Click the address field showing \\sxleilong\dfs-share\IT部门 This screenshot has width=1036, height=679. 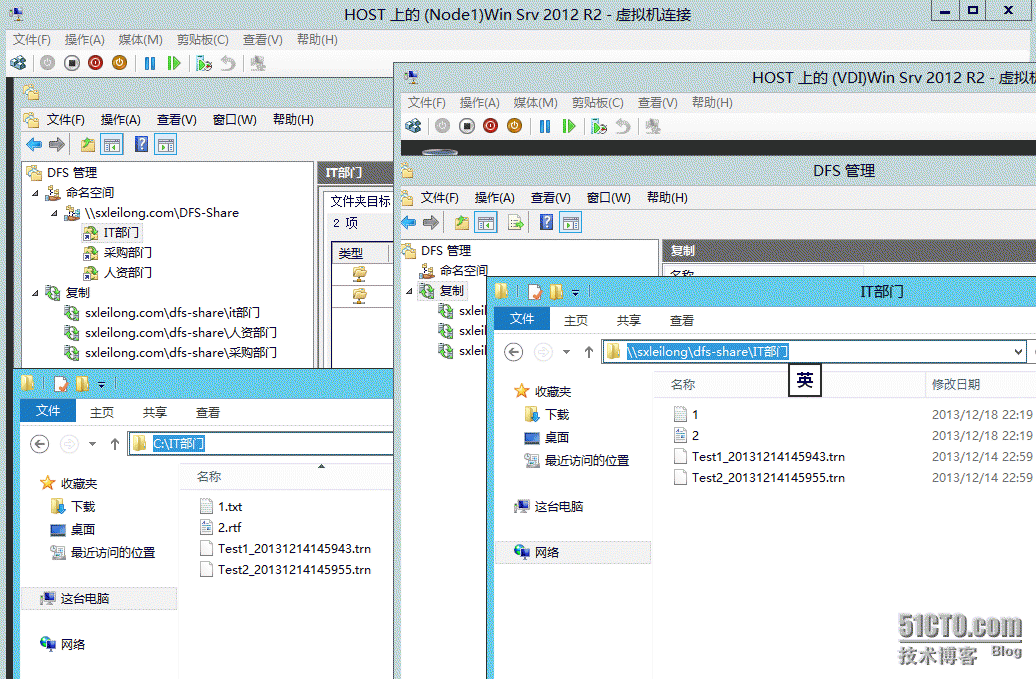pos(813,351)
